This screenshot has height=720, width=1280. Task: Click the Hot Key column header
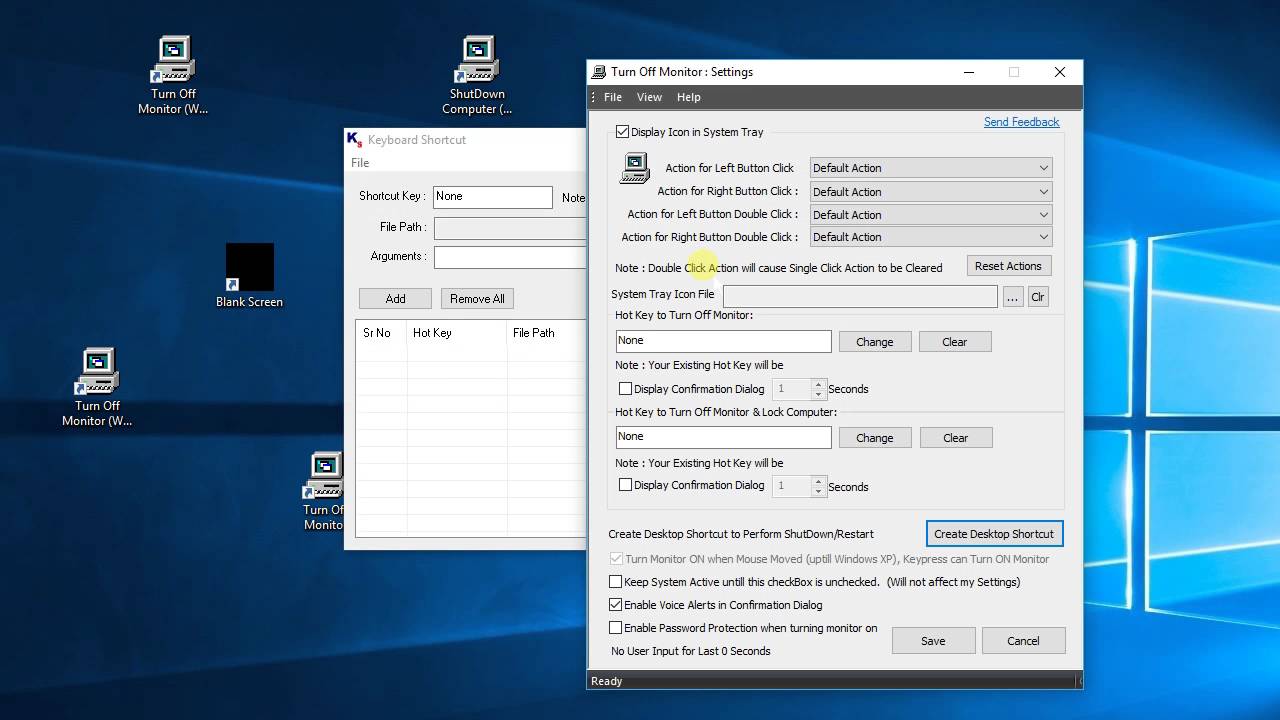[457, 333]
